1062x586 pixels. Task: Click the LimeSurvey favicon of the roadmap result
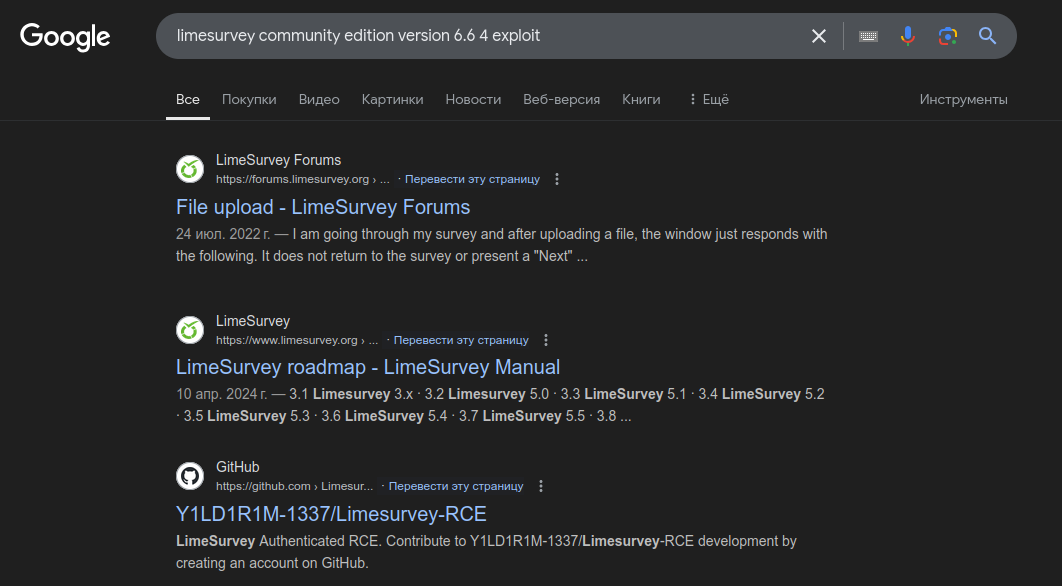click(x=190, y=330)
